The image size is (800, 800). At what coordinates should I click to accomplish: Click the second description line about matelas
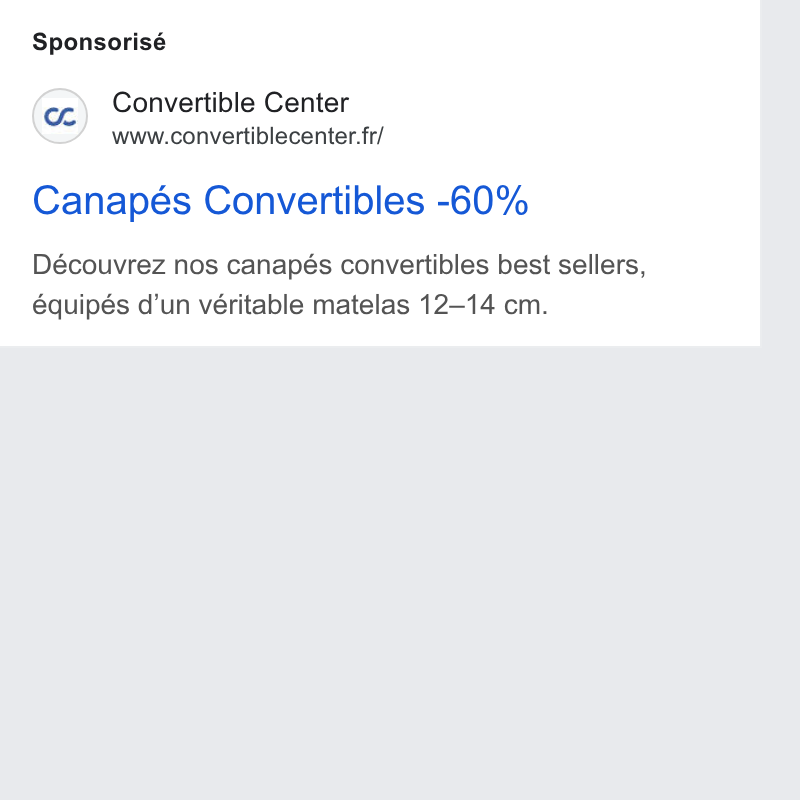290,305
